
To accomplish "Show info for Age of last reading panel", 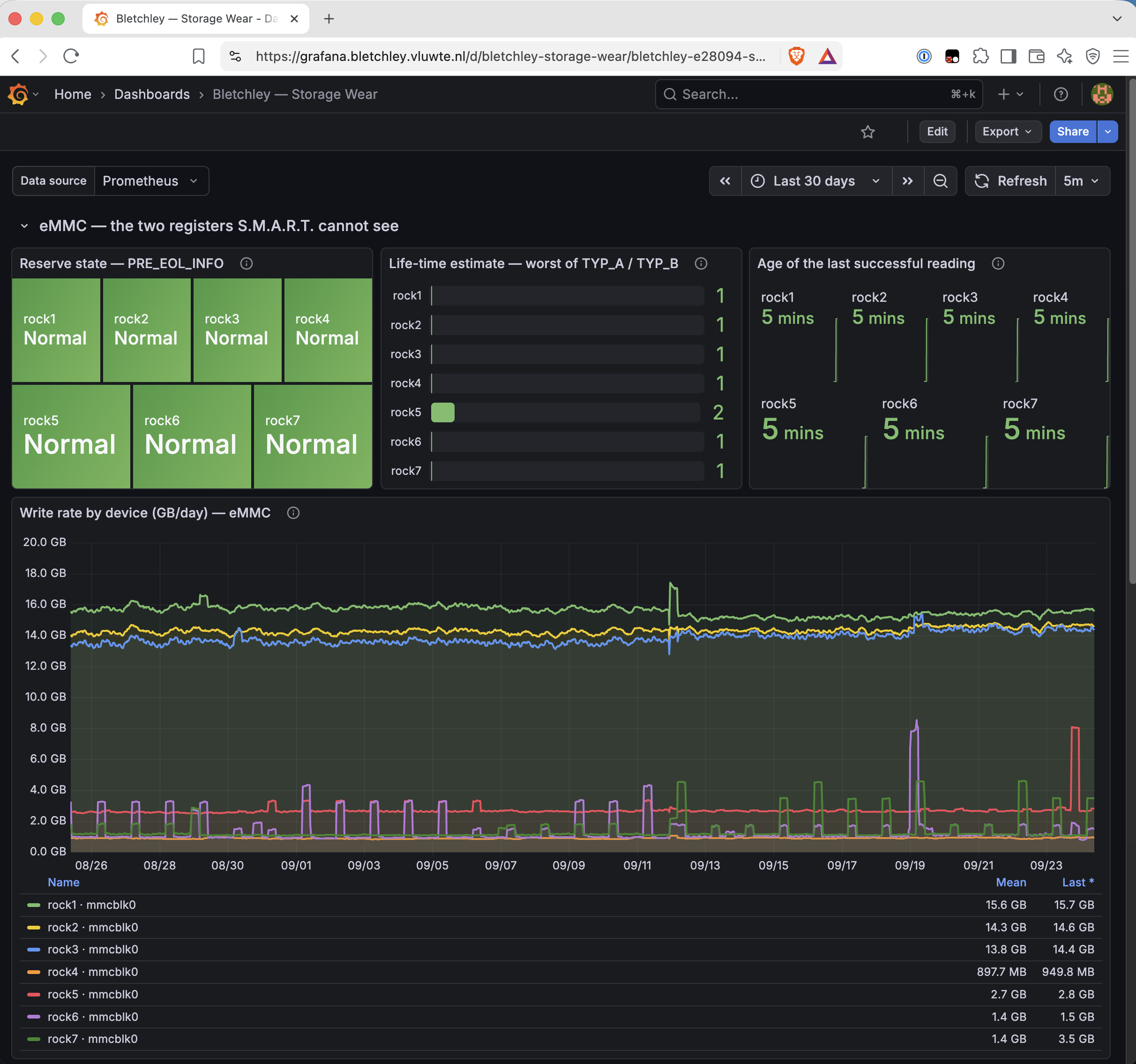I will click(998, 263).
